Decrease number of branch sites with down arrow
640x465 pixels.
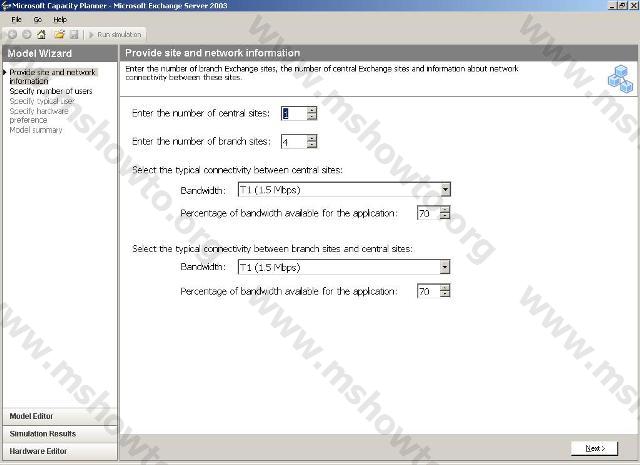pyautogui.click(x=312, y=145)
